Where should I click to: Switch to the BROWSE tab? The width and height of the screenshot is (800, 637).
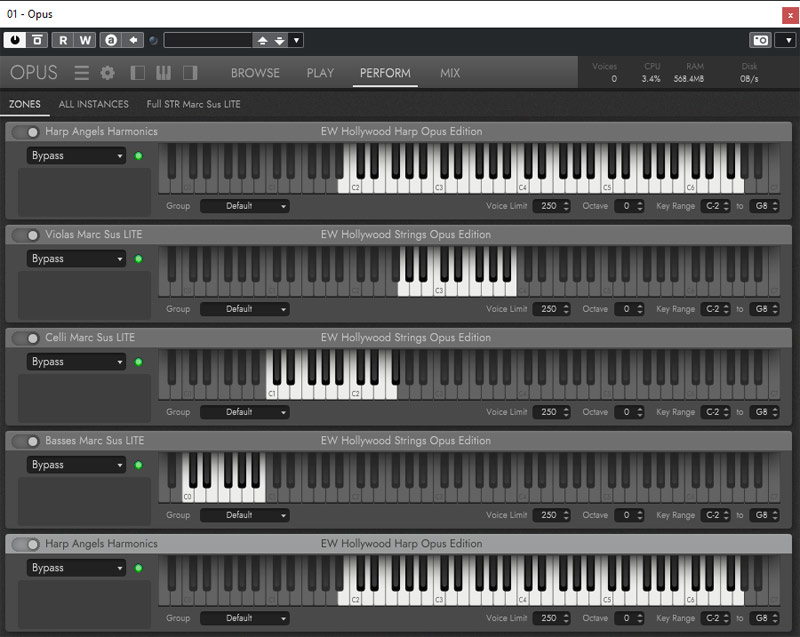(x=255, y=73)
